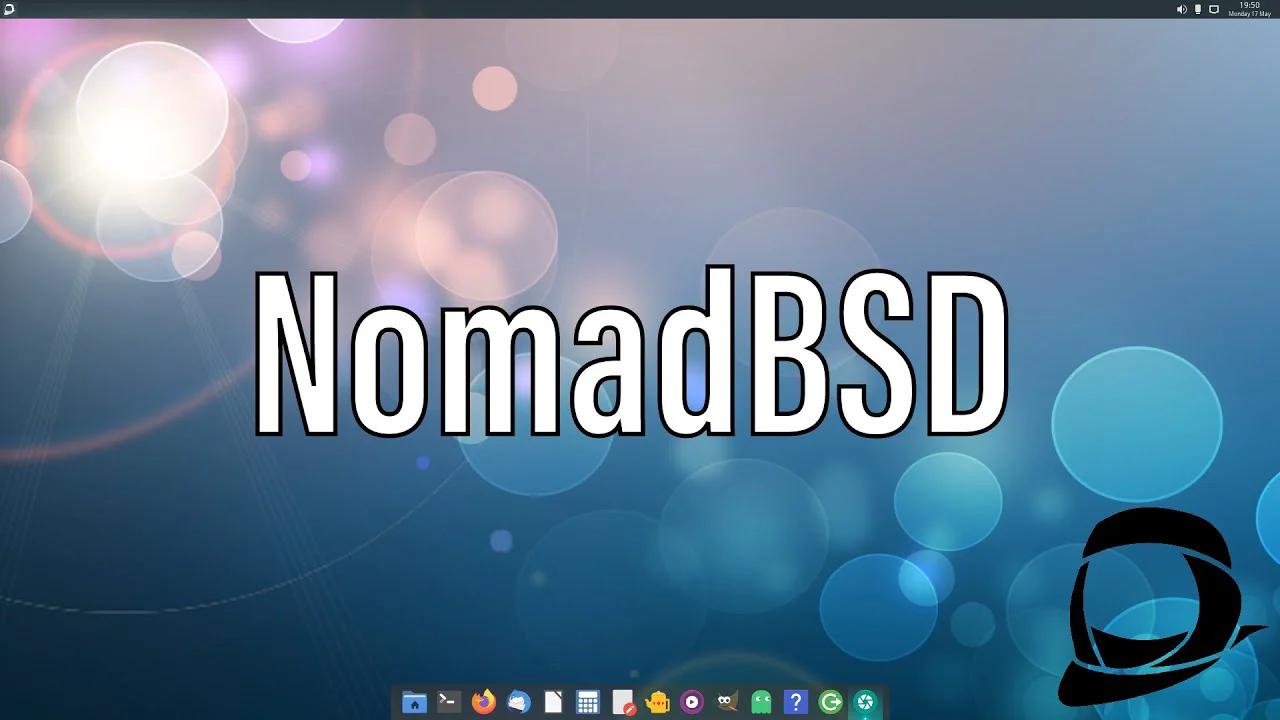Open the help application with question mark icon
1280x720 pixels.
[796, 702]
